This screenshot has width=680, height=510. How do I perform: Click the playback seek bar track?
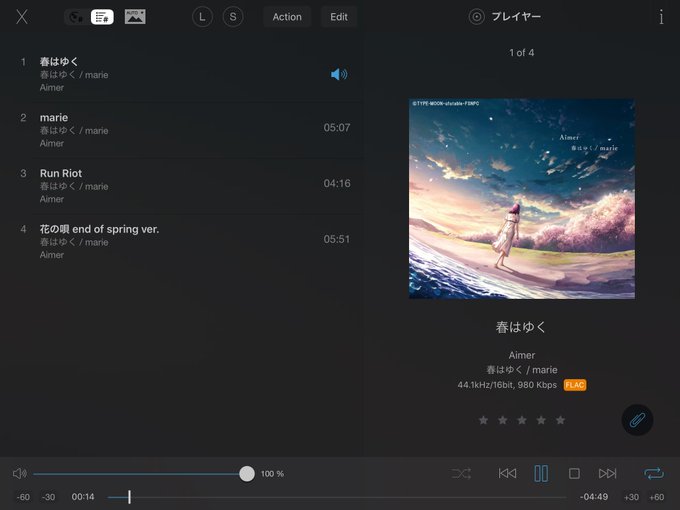pyautogui.click(x=337, y=497)
